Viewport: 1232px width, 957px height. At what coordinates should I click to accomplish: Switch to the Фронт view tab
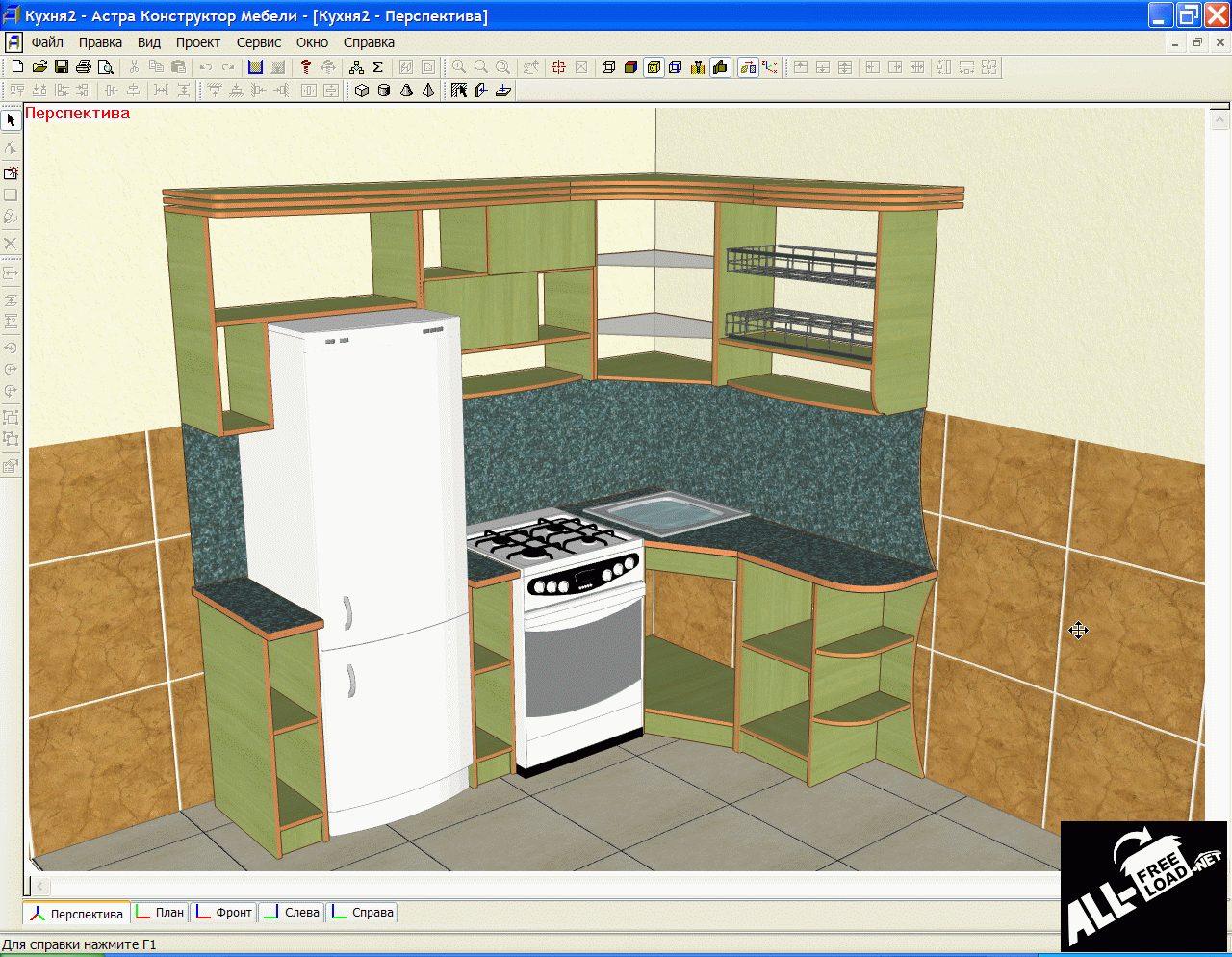point(224,913)
